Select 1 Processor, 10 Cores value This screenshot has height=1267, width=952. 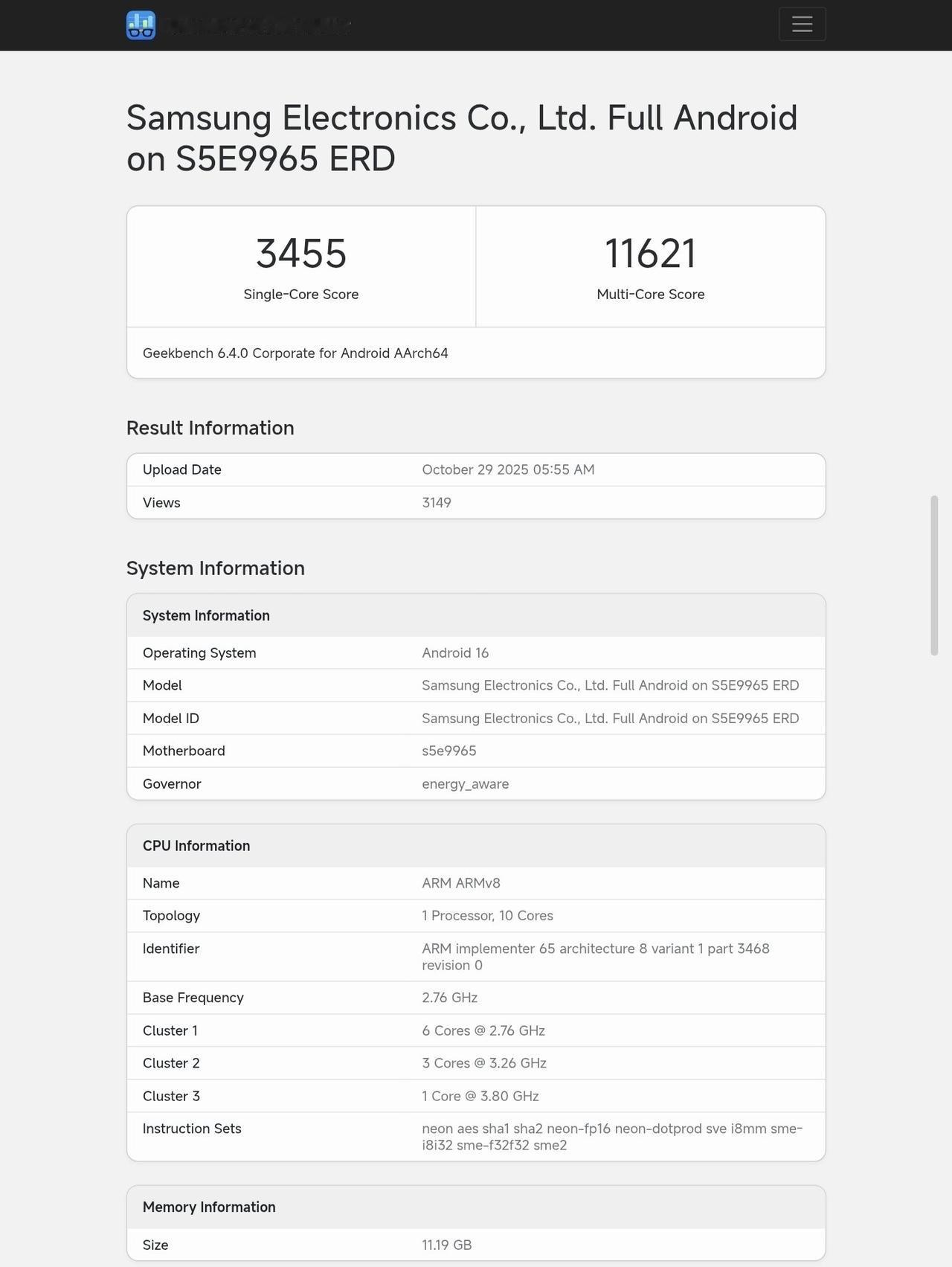click(488, 916)
